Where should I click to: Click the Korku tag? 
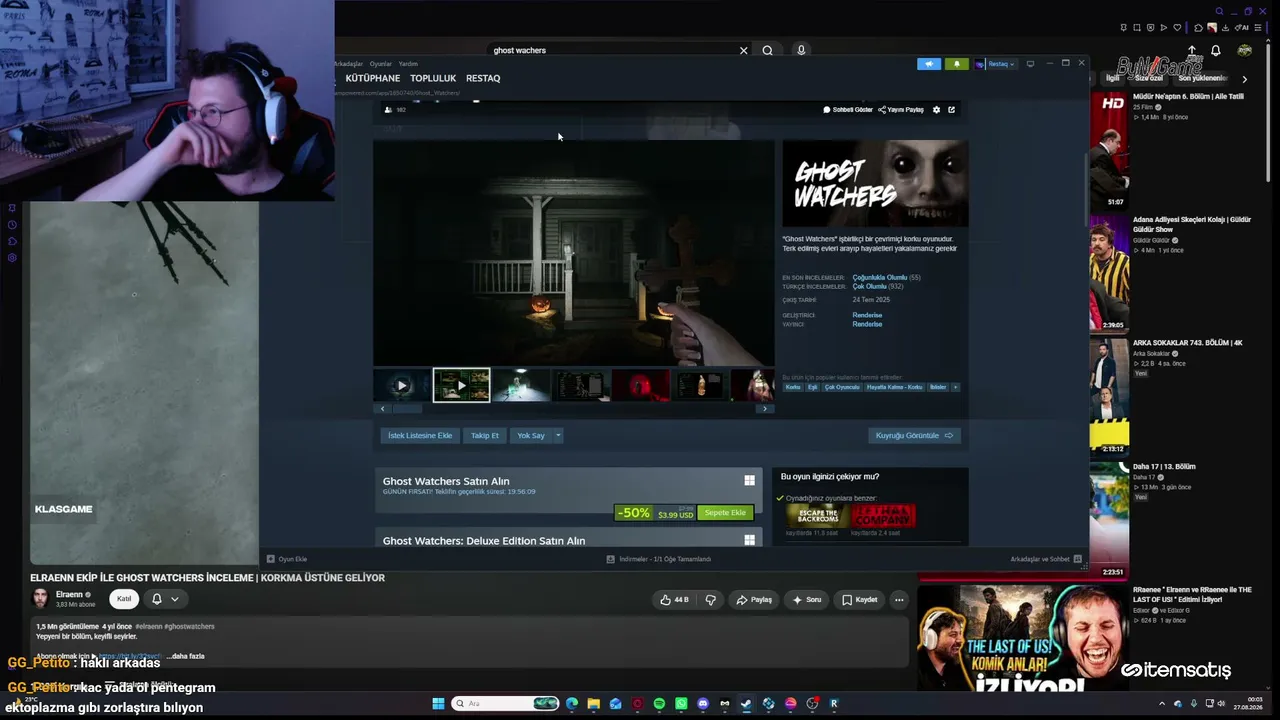coord(793,387)
